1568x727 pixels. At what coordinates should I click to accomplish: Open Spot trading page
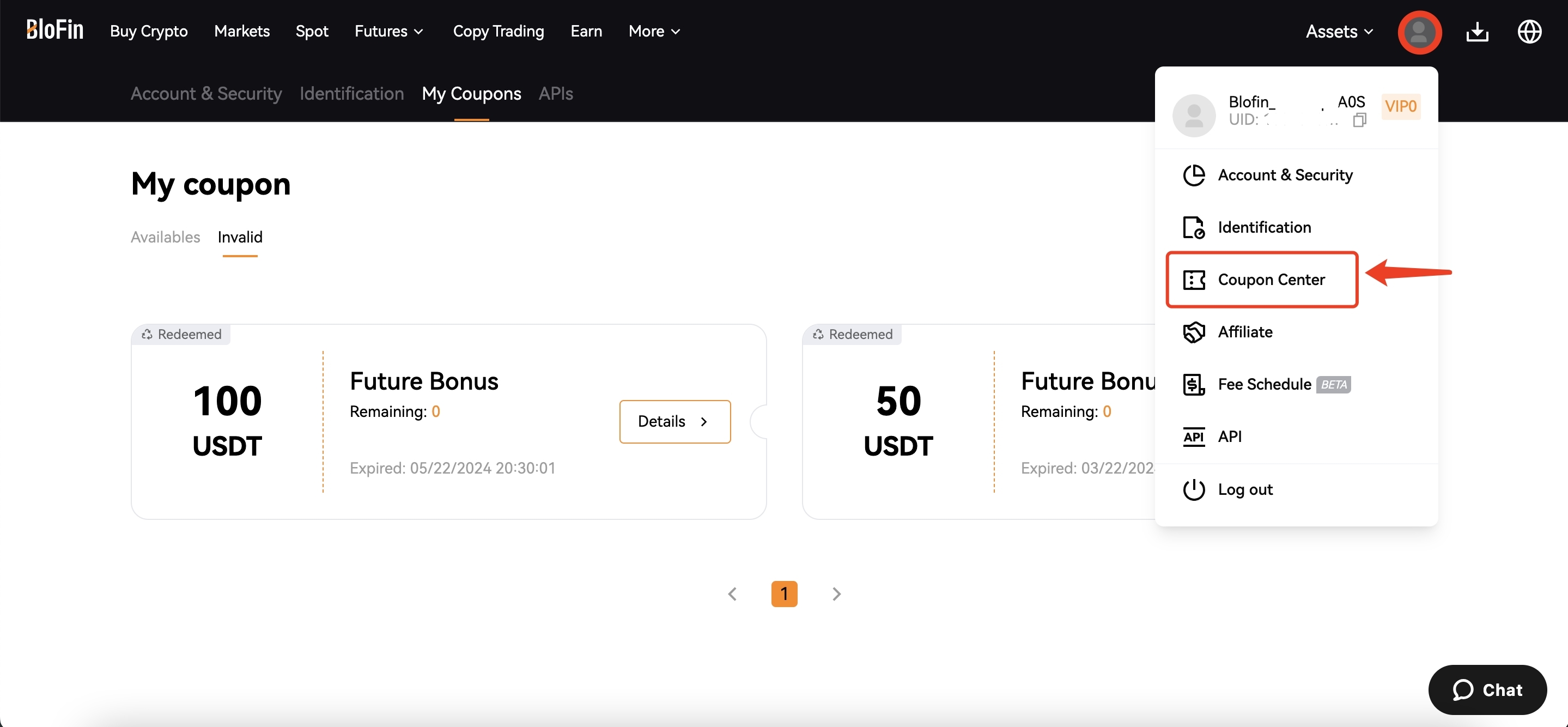[x=312, y=31]
